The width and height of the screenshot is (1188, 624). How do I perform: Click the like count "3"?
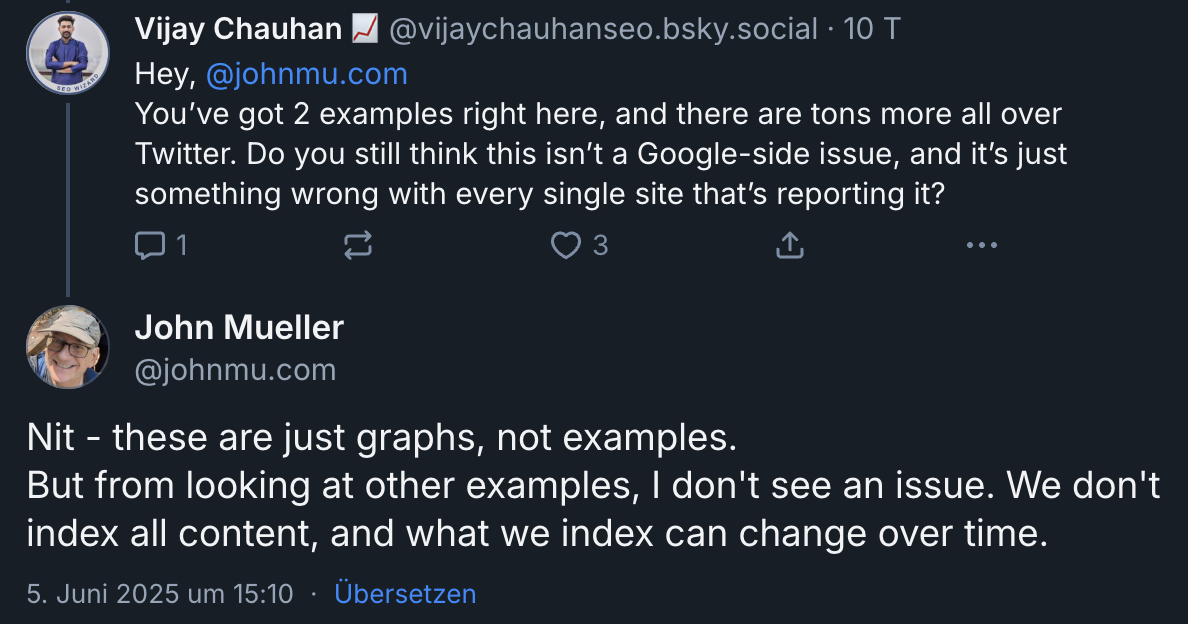[600, 245]
